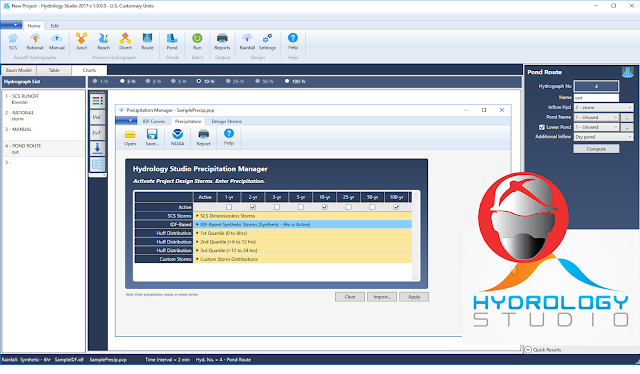Enable the 50-yr Active checkbox
This screenshot has height=374, width=640.
tap(372, 207)
